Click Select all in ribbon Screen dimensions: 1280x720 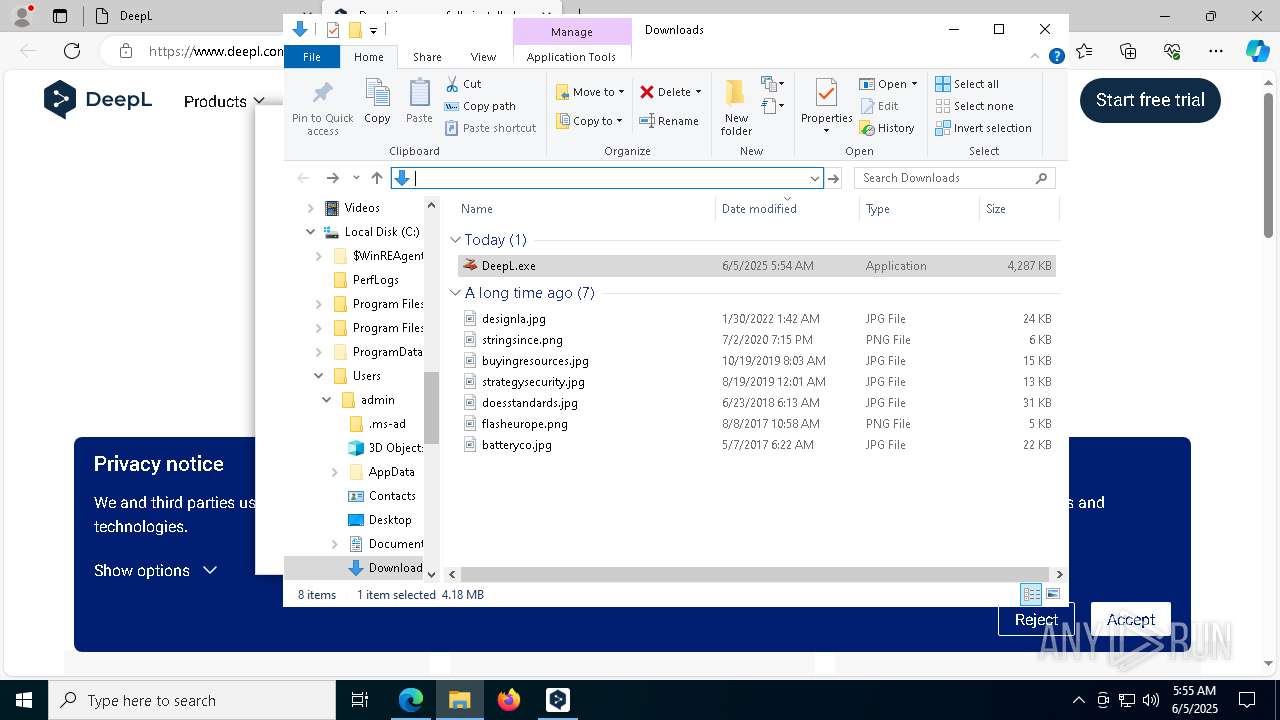[x=967, y=84]
